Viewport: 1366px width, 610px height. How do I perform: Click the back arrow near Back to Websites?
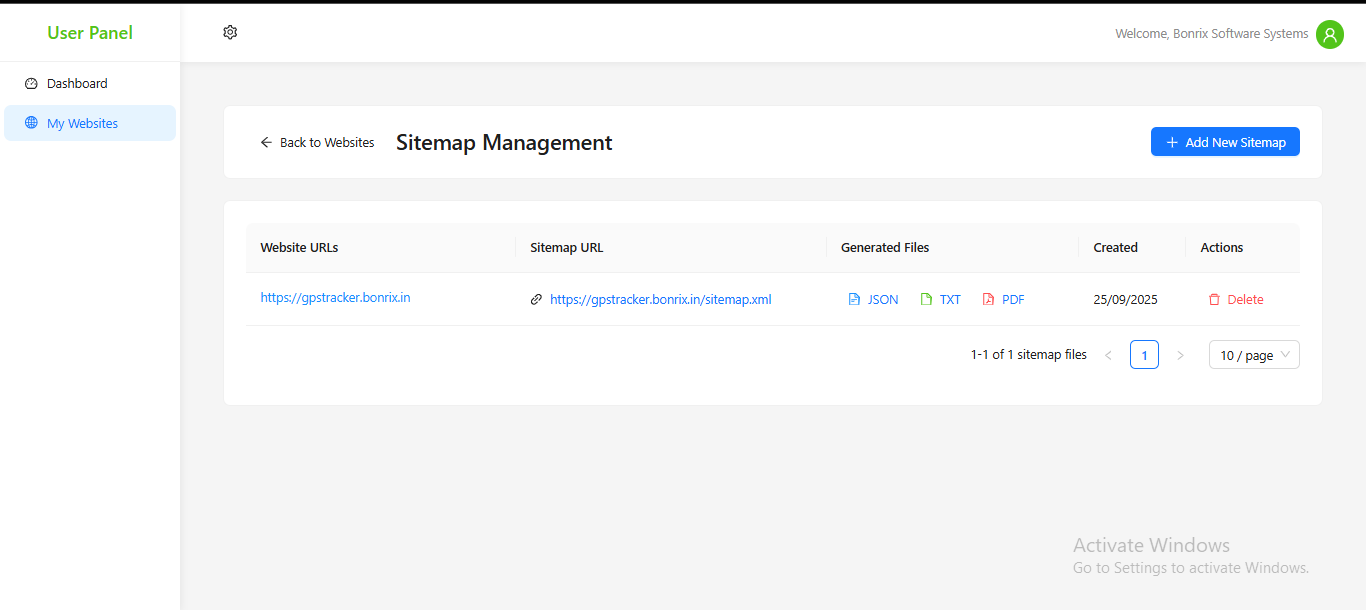[265, 142]
